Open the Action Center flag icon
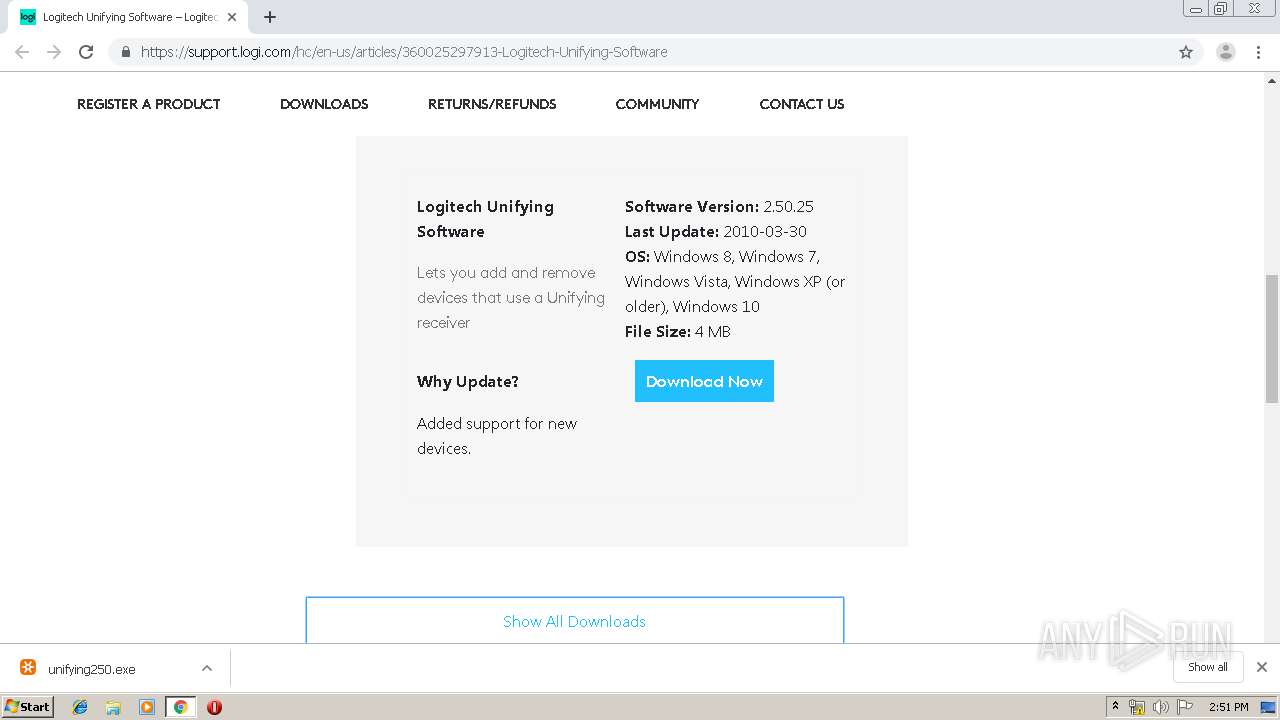 [x=1184, y=707]
